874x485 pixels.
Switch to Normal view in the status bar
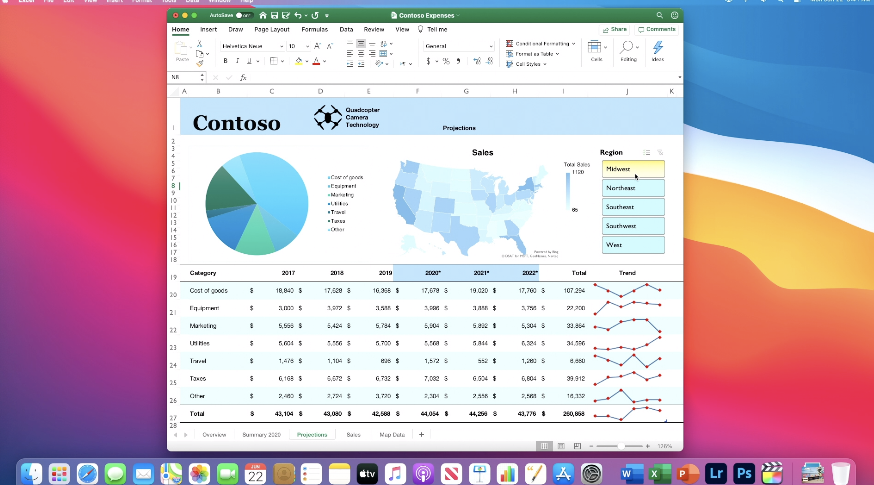(x=544, y=446)
